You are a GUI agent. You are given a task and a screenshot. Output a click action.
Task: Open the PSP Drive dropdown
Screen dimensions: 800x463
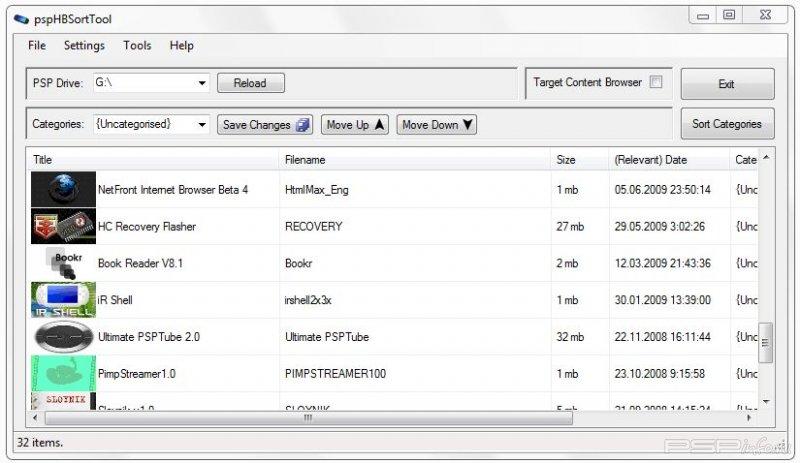[x=201, y=83]
